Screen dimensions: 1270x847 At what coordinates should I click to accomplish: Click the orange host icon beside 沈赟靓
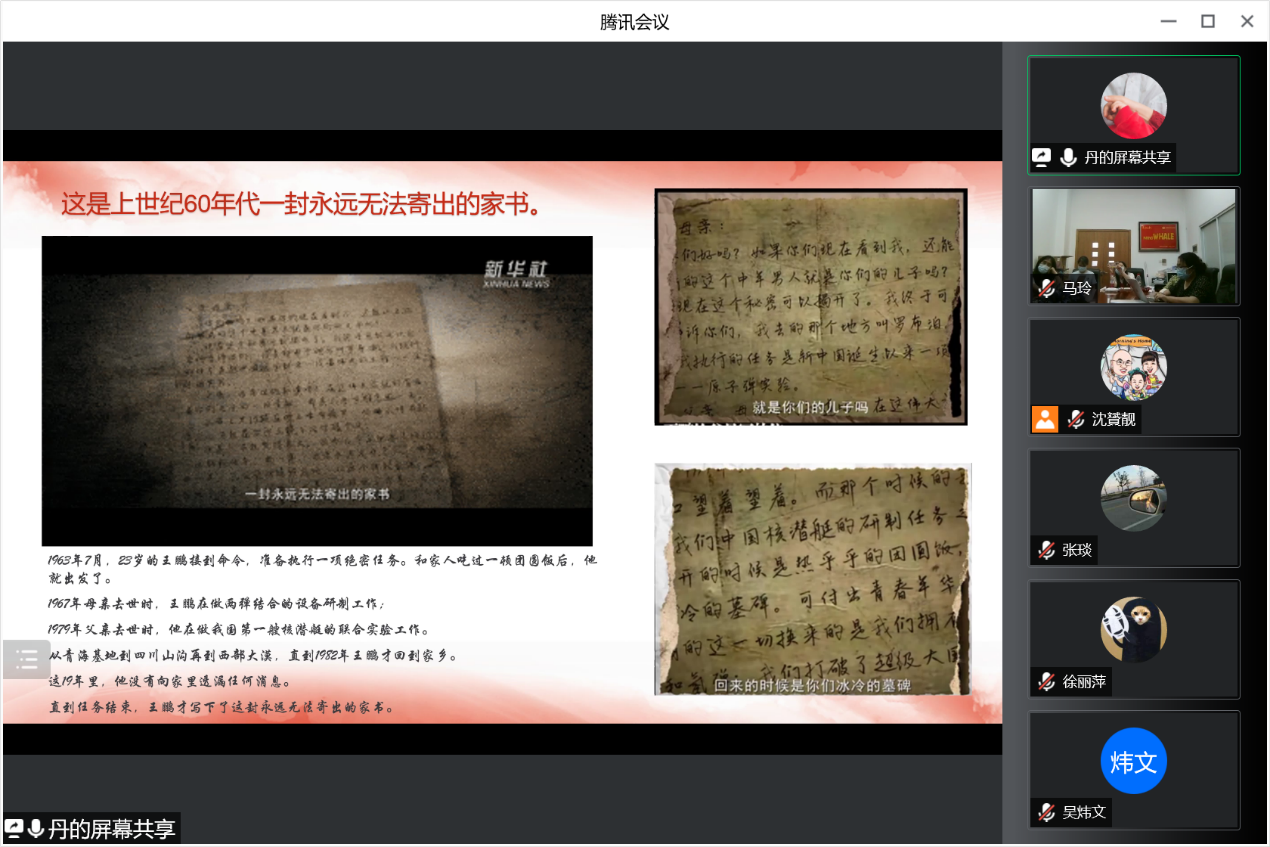pyautogui.click(x=1045, y=420)
